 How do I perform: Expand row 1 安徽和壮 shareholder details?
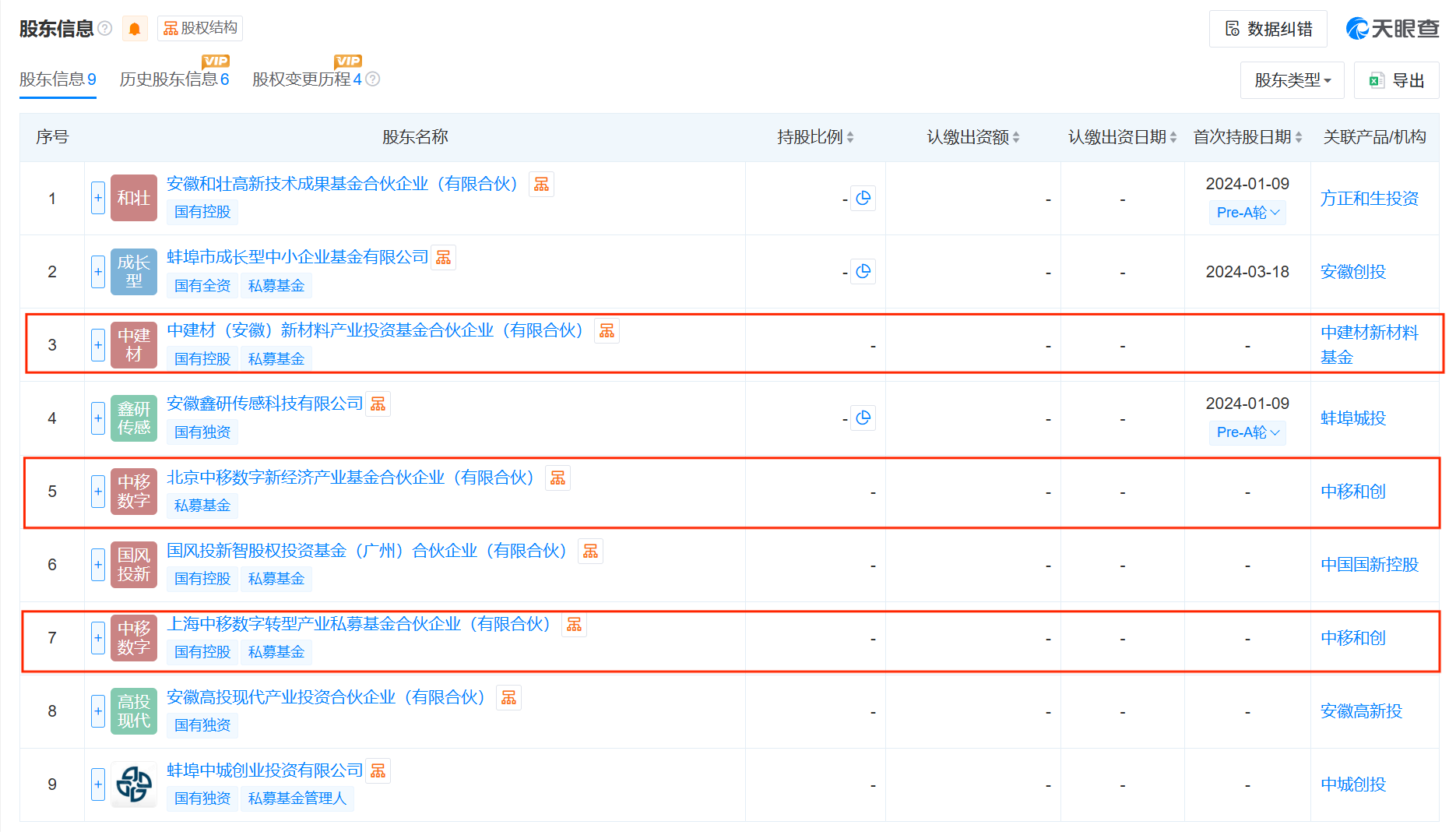[98, 198]
